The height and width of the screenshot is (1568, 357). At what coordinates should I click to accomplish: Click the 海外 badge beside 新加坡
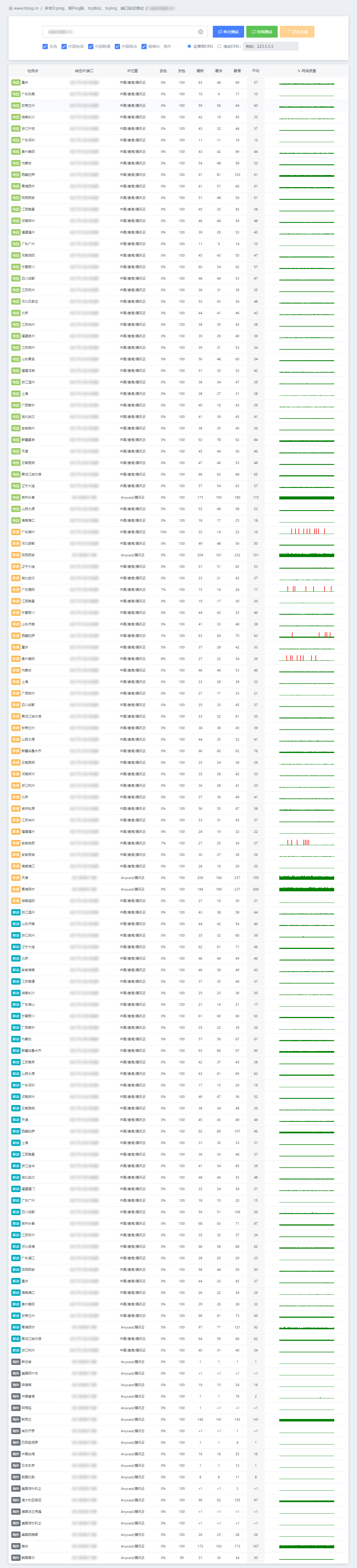[x=16, y=1362]
